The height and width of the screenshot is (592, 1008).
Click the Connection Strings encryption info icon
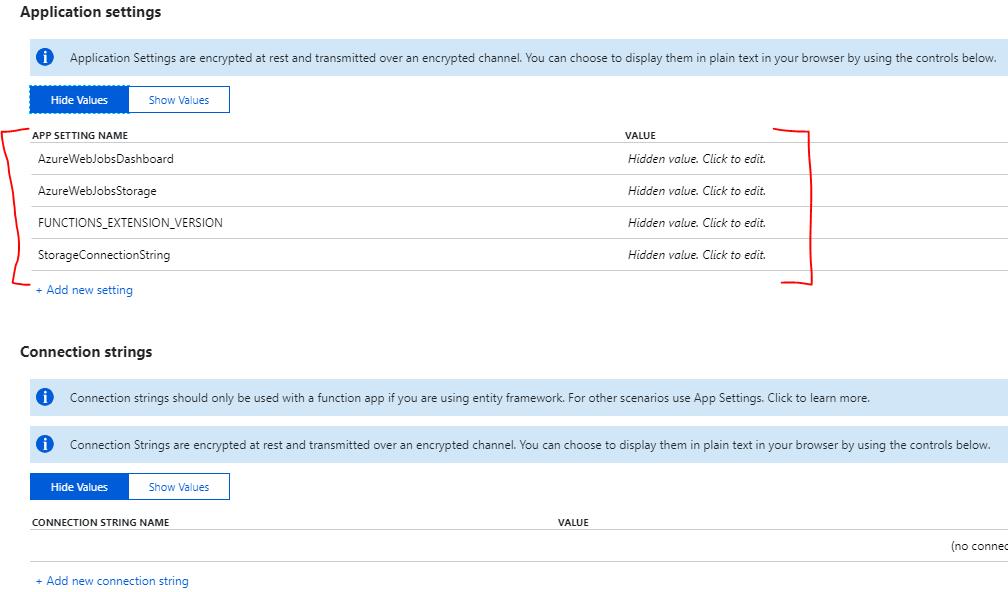44,445
